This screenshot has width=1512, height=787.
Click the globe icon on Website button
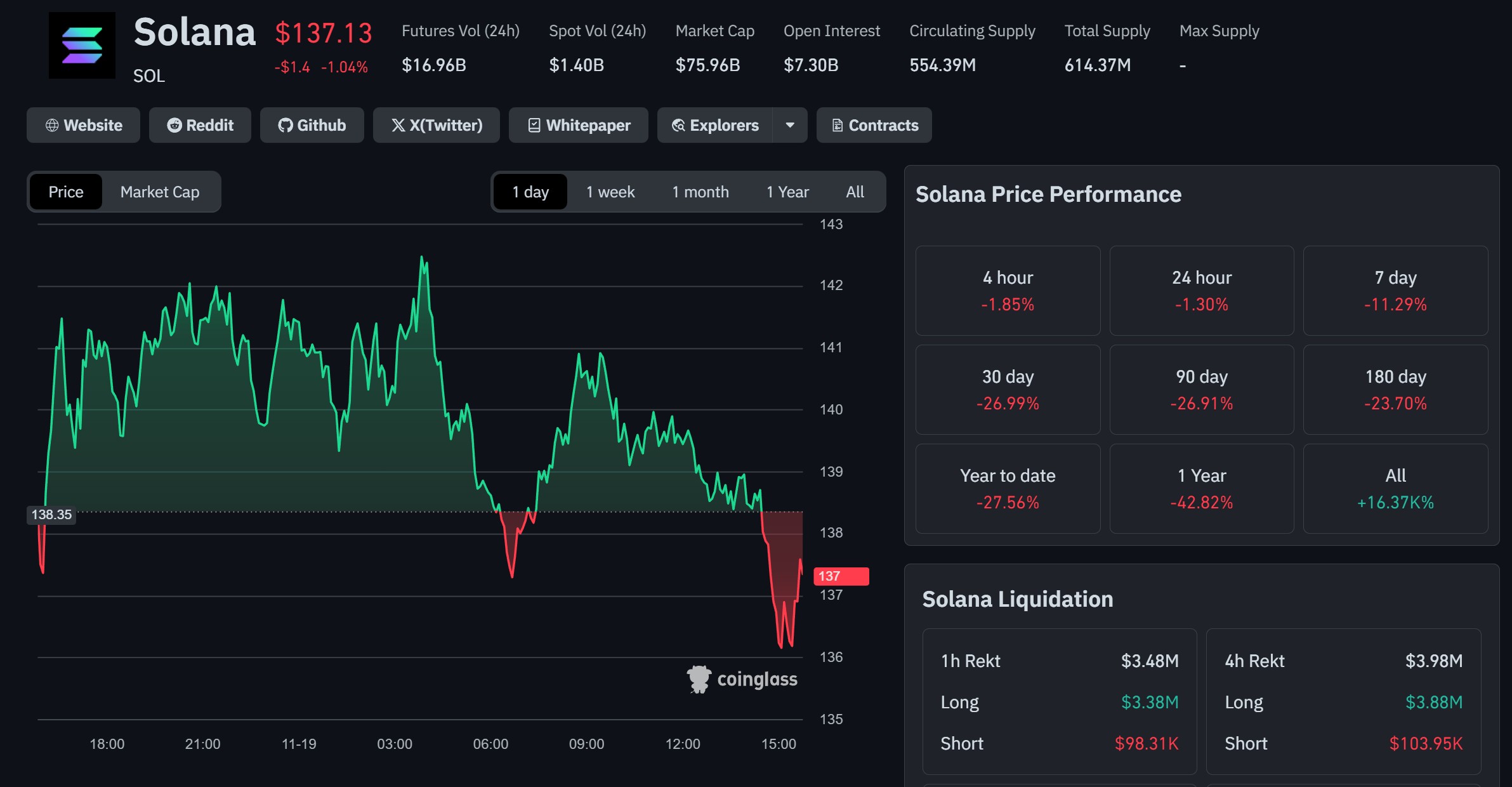[52, 126]
